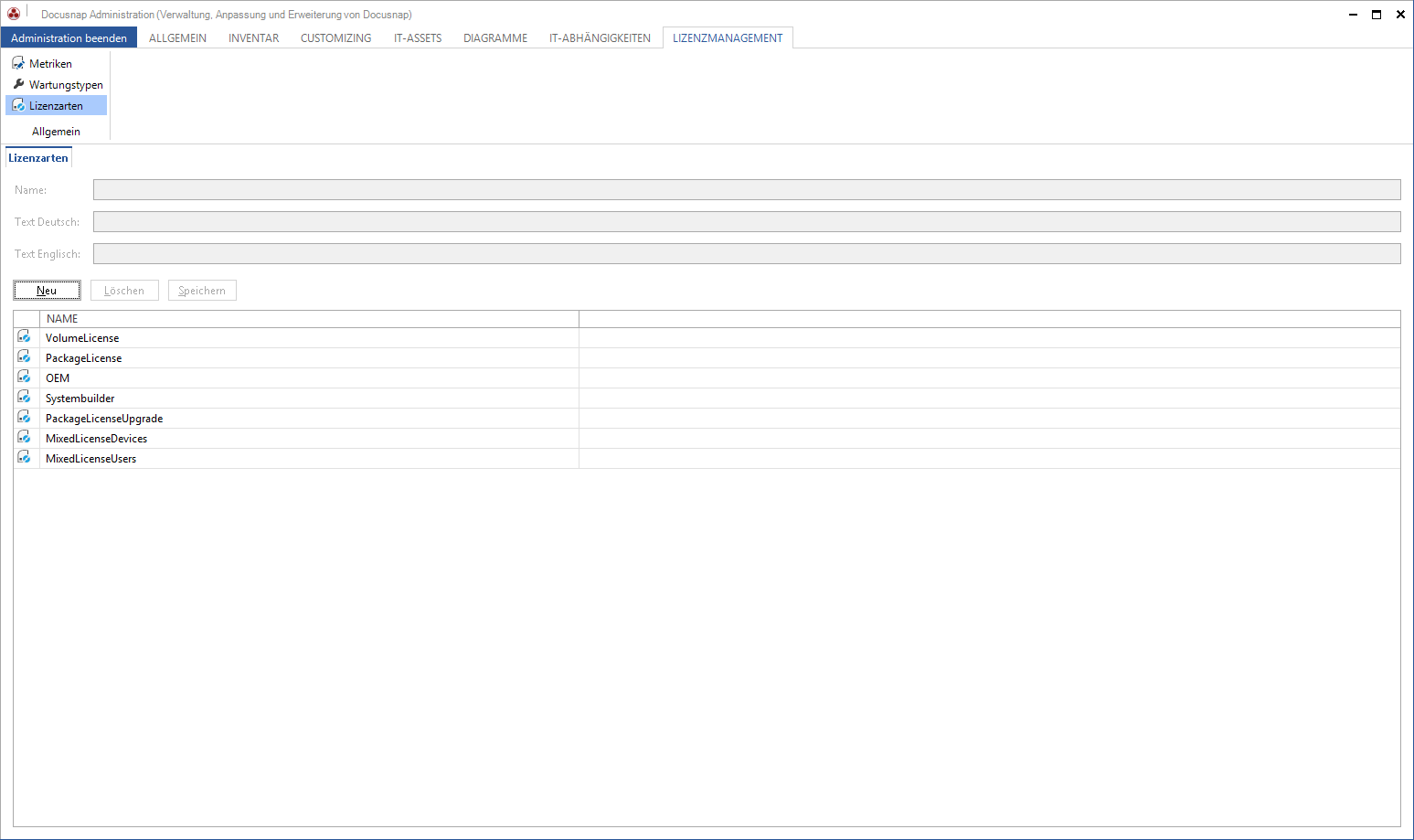Click the icon beside OEM row
This screenshot has width=1414, height=840.
tap(25, 377)
